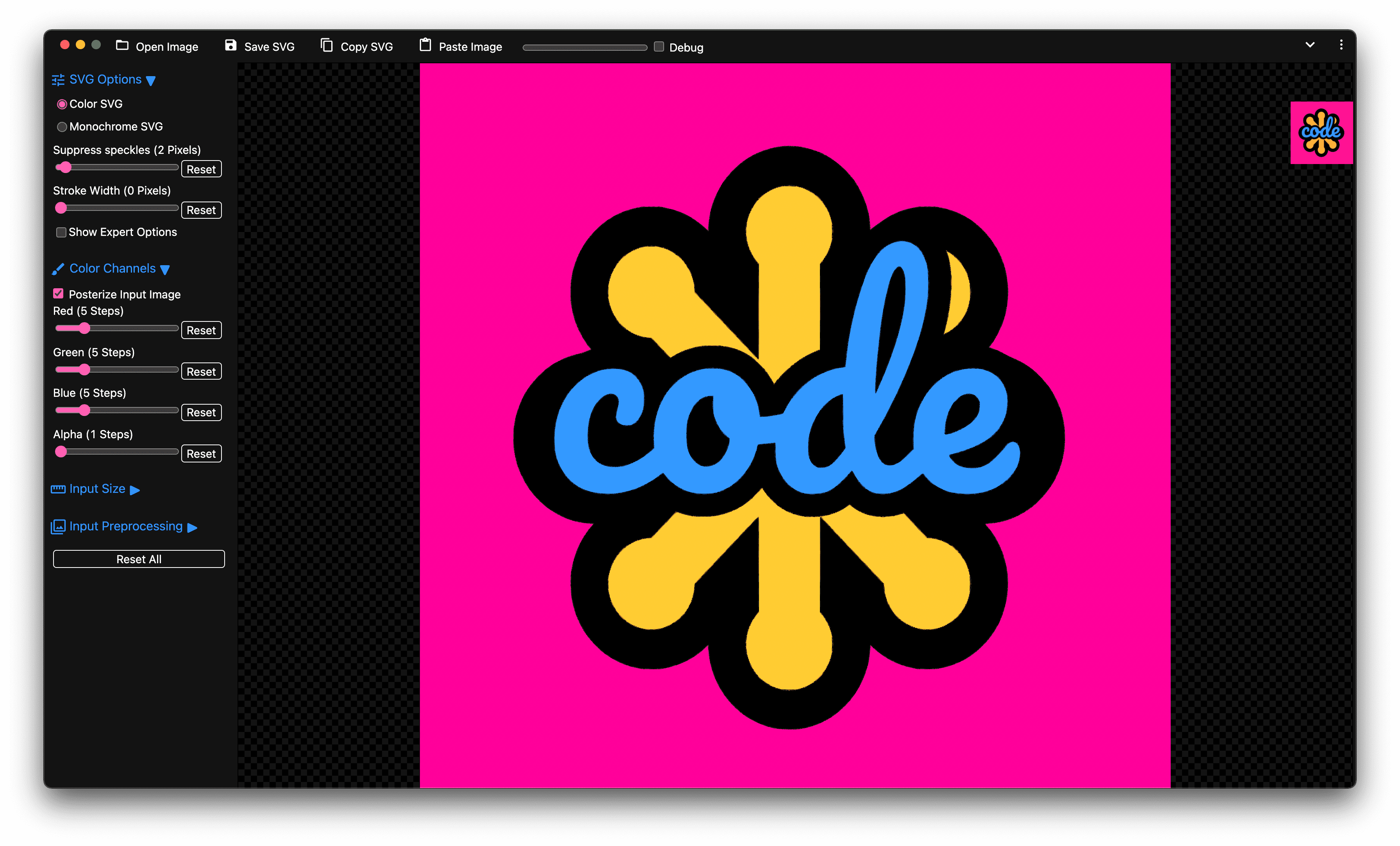Click the Color Channels icon

pos(57,268)
